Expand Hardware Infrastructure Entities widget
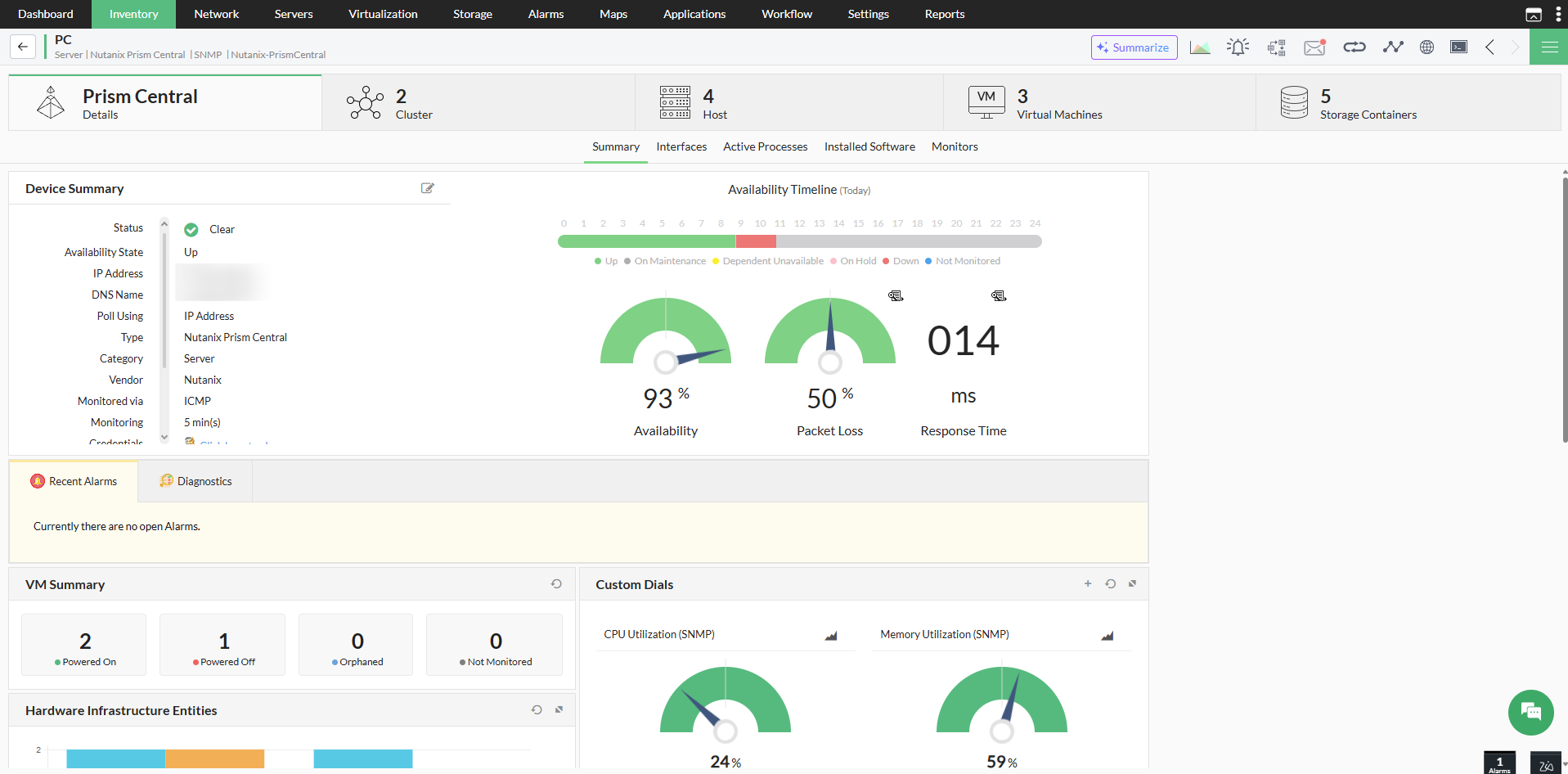The width and height of the screenshot is (1568, 774). (559, 710)
